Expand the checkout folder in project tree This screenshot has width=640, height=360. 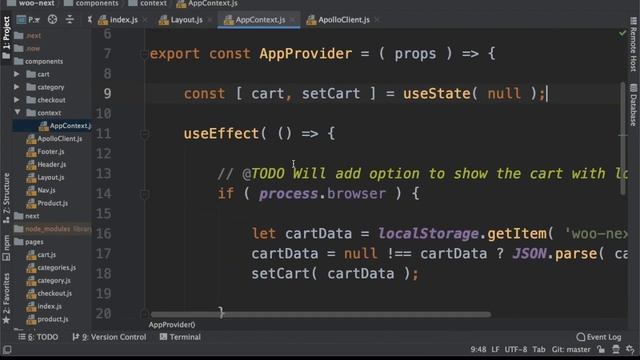point(17,100)
